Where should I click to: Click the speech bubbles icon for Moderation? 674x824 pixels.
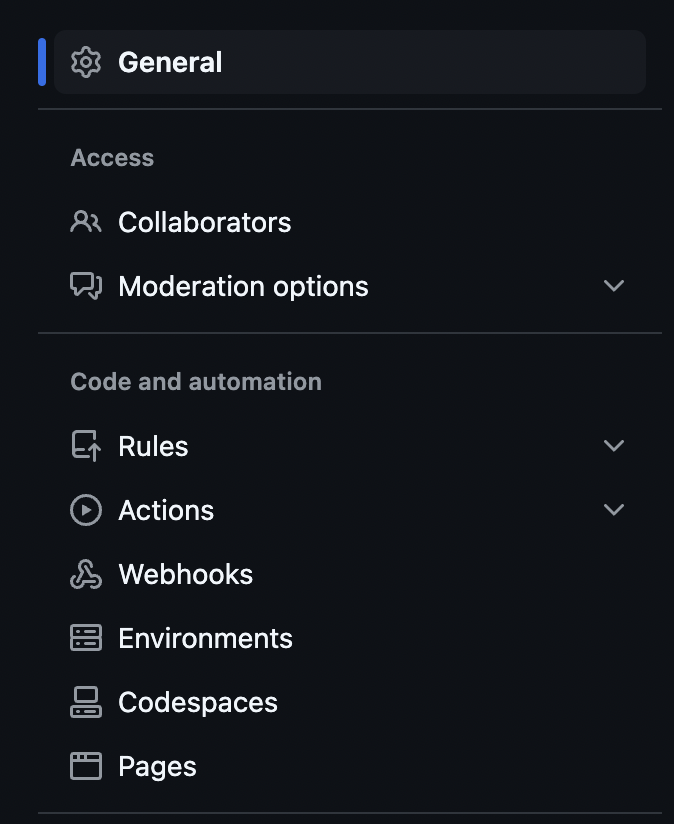(86, 286)
